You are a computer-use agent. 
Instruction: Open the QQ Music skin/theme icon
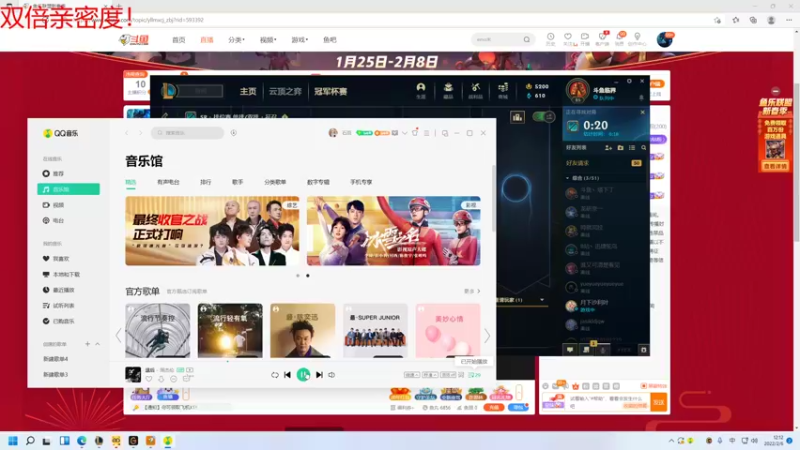pos(415,133)
